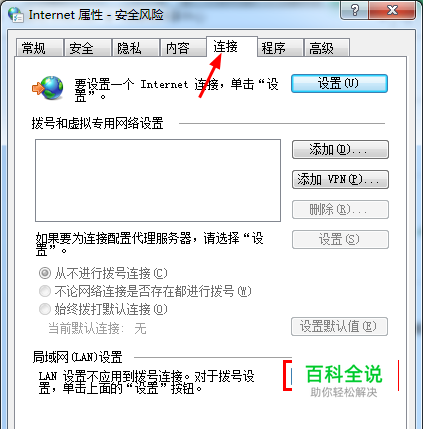Open the 隐私 tab
The width and height of the screenshot is (423, 429).
(136, 48)
